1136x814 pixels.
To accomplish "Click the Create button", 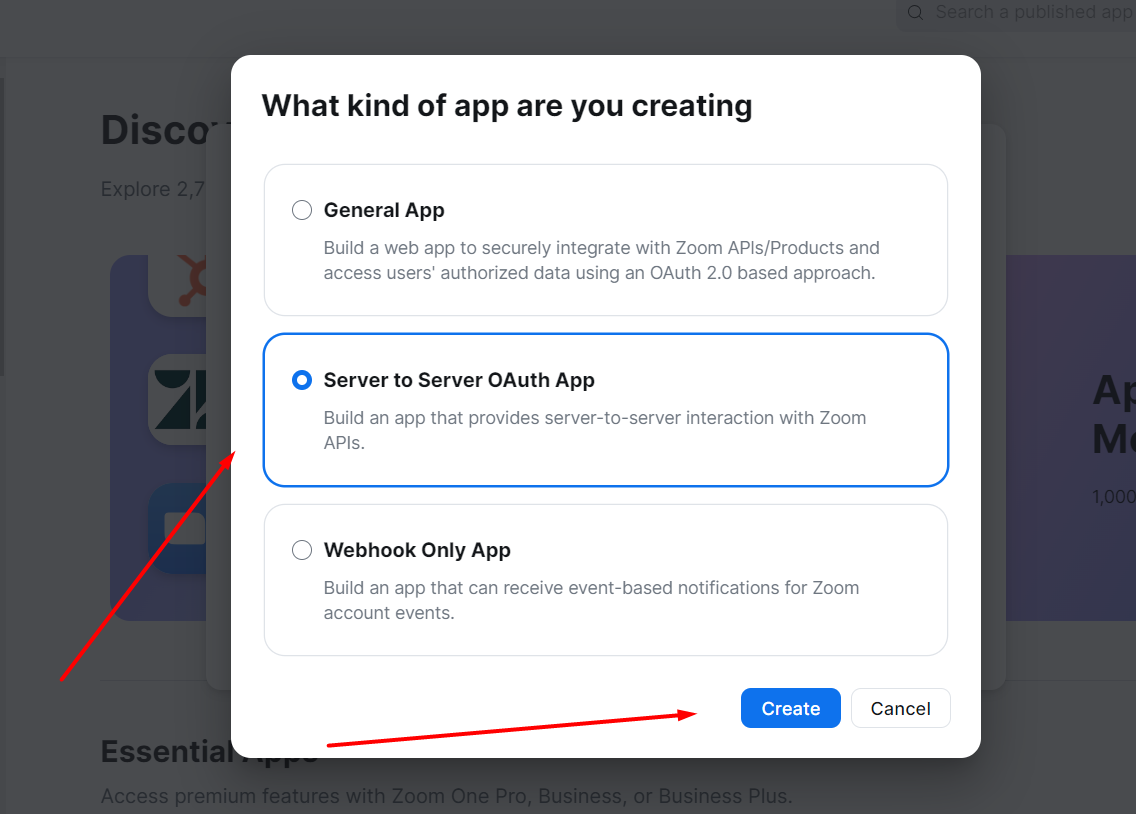I will [x=790, y=708].
